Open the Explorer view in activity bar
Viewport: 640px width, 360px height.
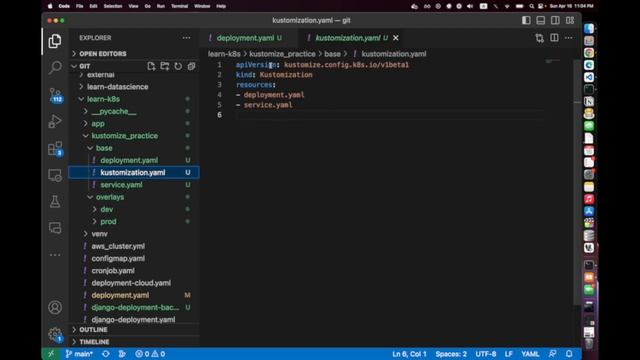(x=55, y=41)
